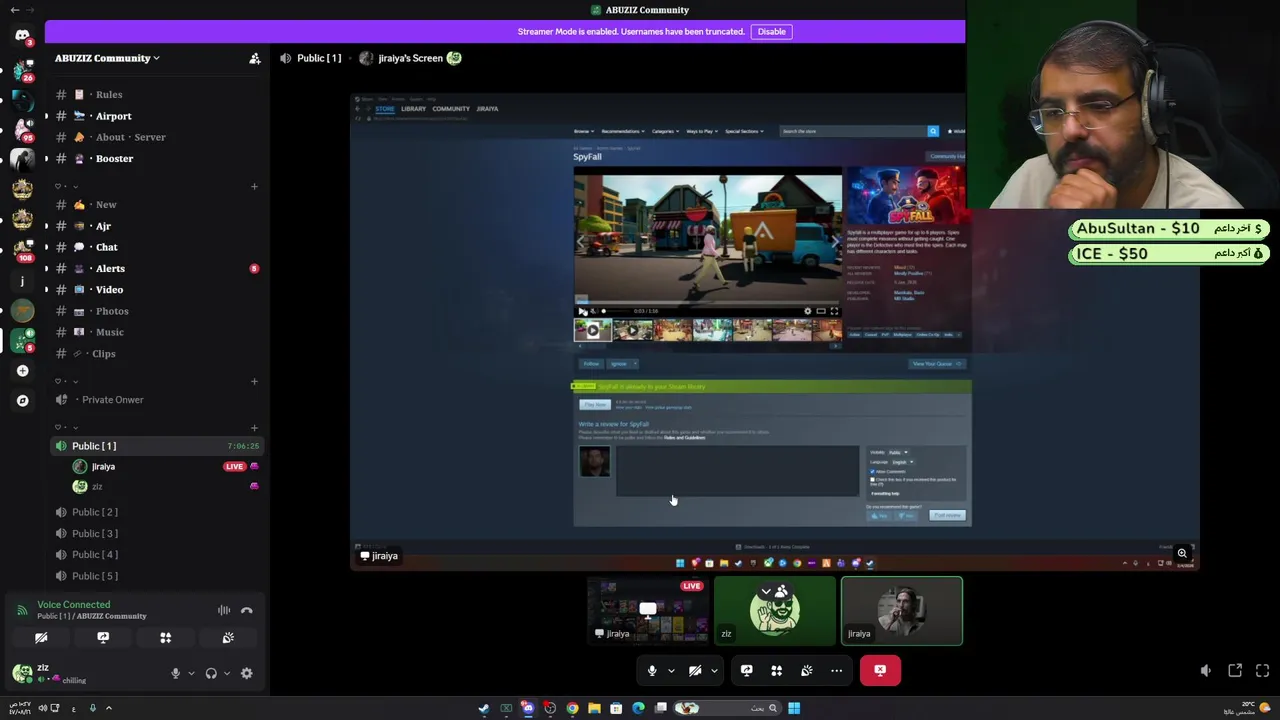Share screen from the call controls
The width and height of the screenshot is (1280, 720).
click(746, 670)
